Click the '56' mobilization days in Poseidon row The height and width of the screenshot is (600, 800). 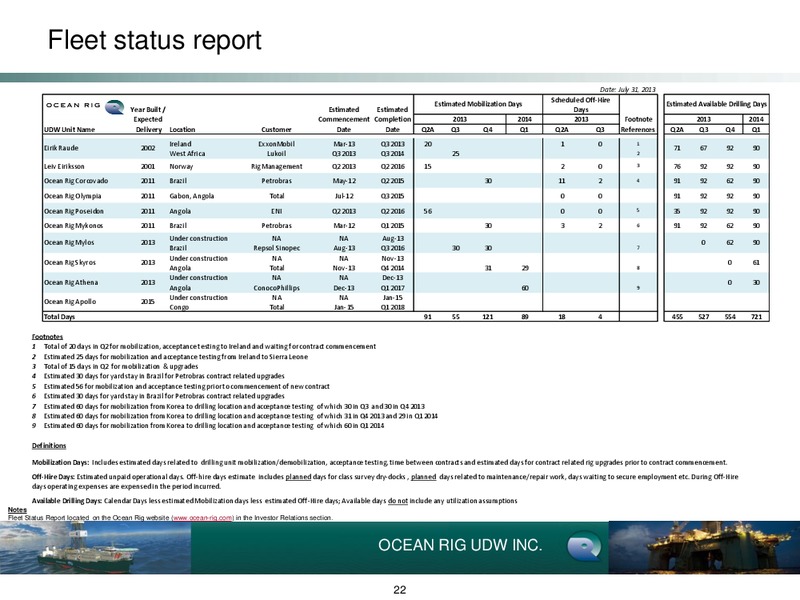428,211
